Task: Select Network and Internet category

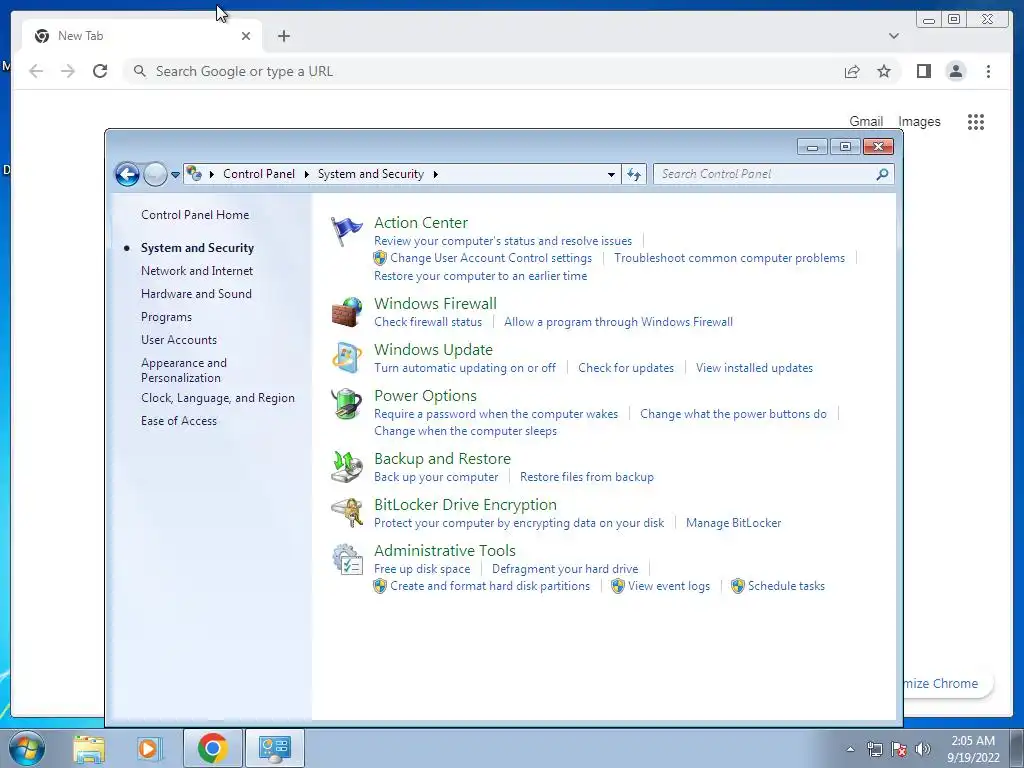Action: click(197, 270)
